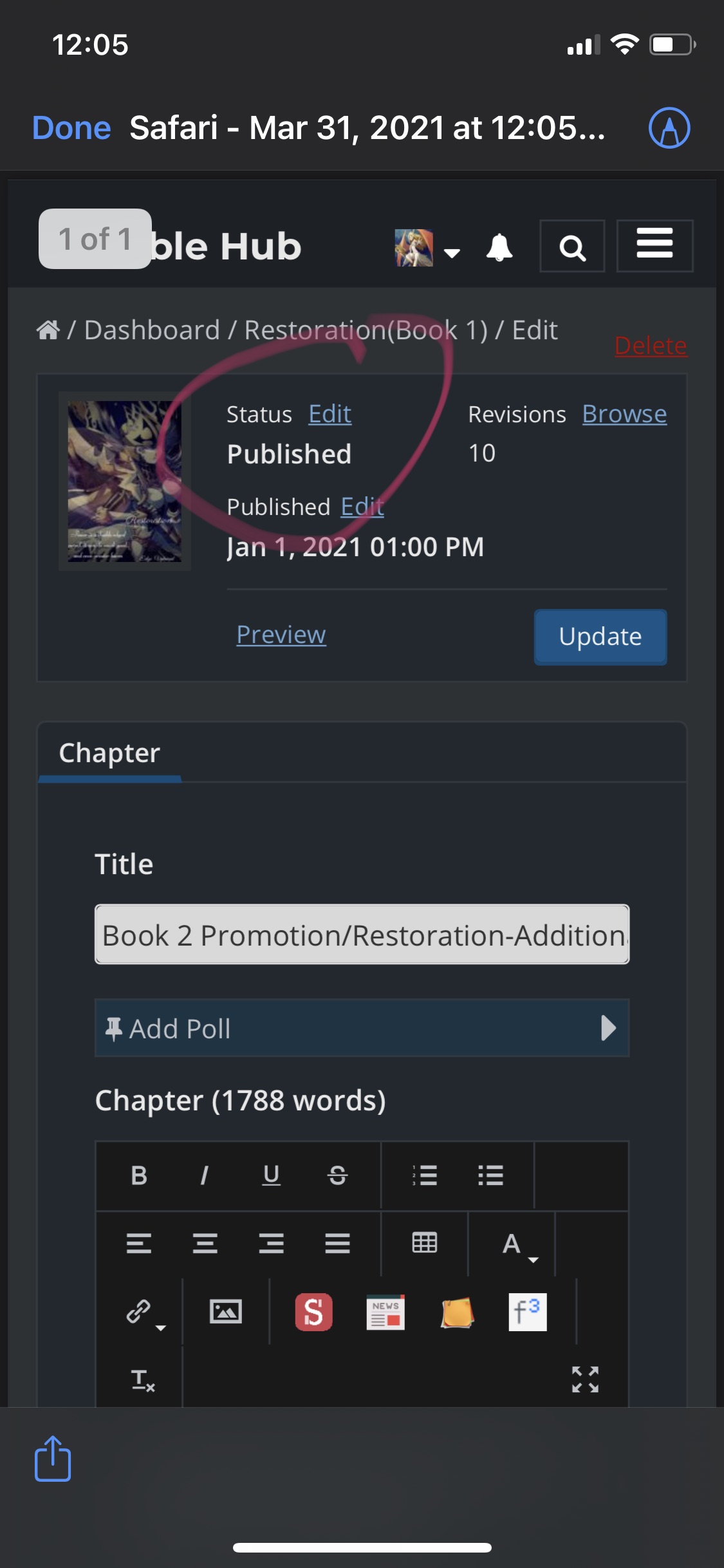Click the blue Update button
Viewport: 724px width, 1568px height.
coord(600,637)
